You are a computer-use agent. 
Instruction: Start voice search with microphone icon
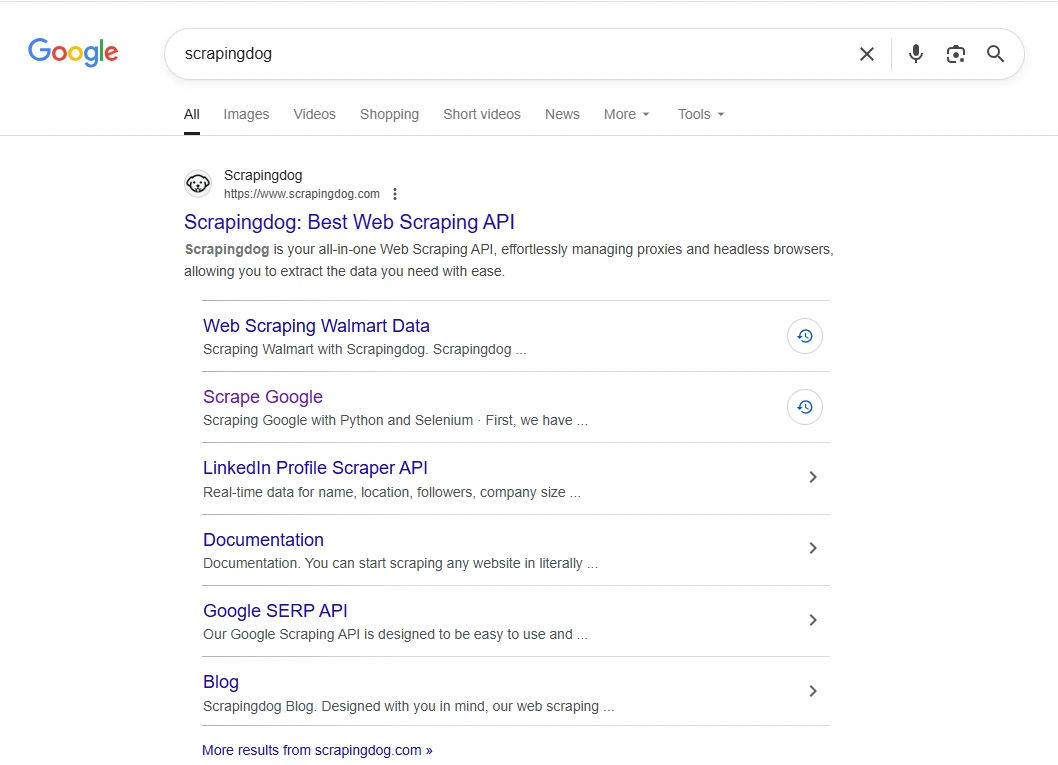point(915,54)
